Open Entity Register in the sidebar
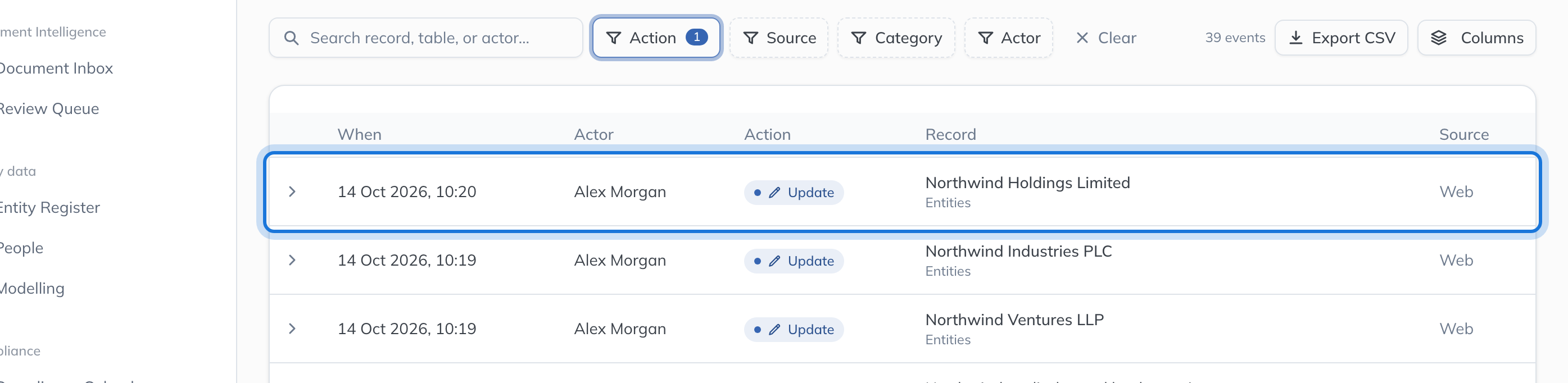 (49, 208)
